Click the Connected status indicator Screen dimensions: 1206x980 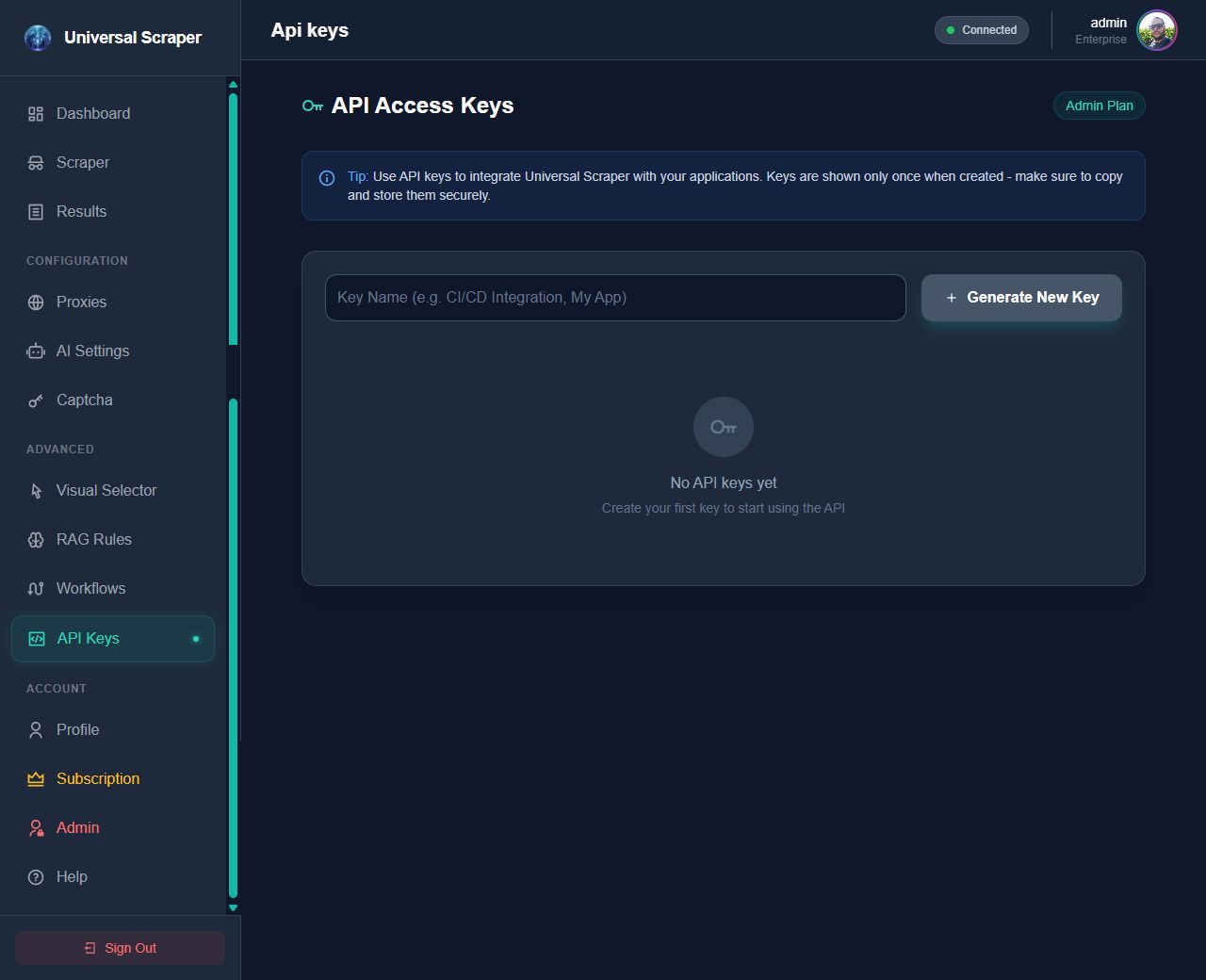pyautogui.click(x=982, y=30)
